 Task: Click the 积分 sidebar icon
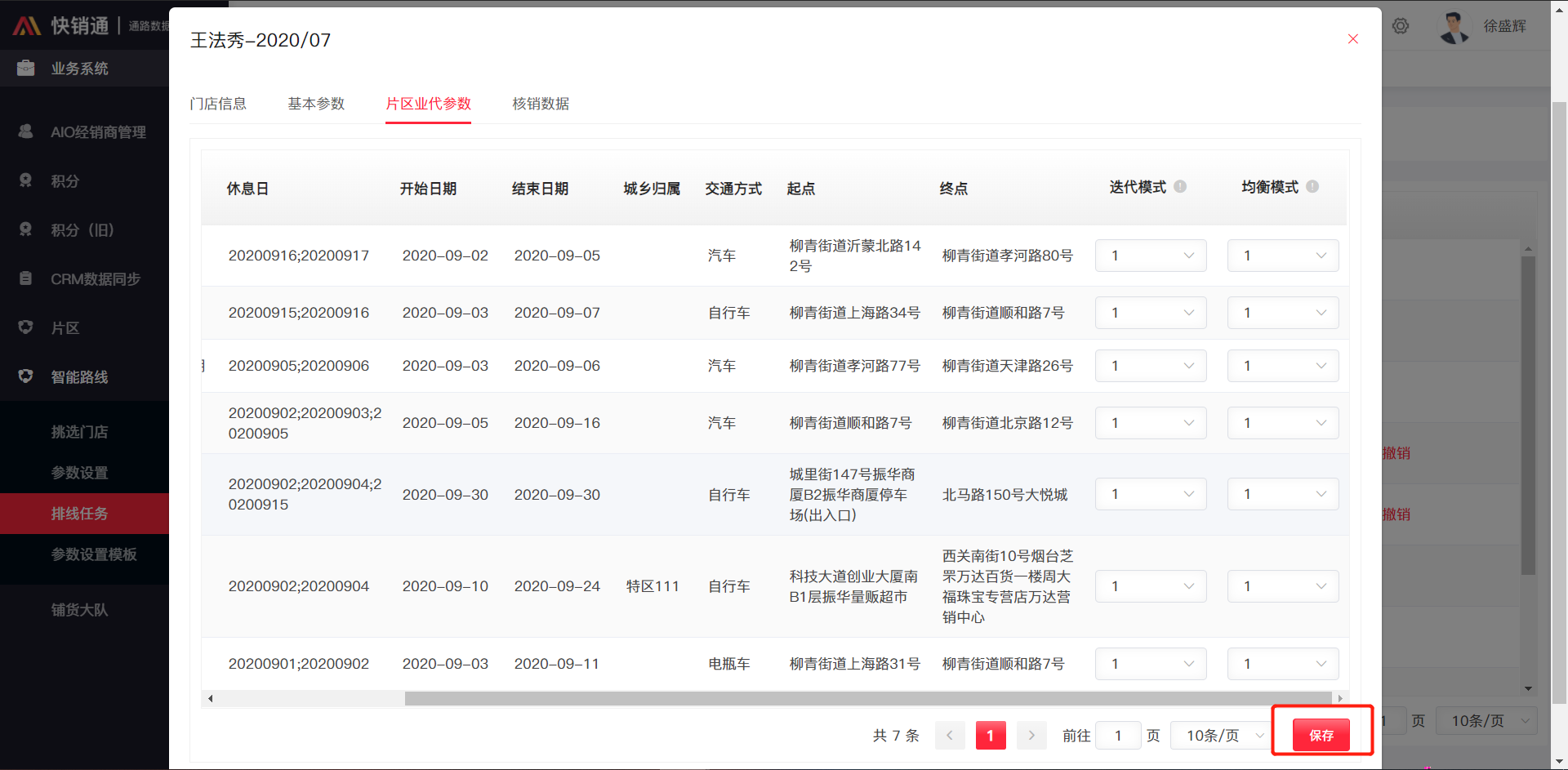(x=26, y=180)
